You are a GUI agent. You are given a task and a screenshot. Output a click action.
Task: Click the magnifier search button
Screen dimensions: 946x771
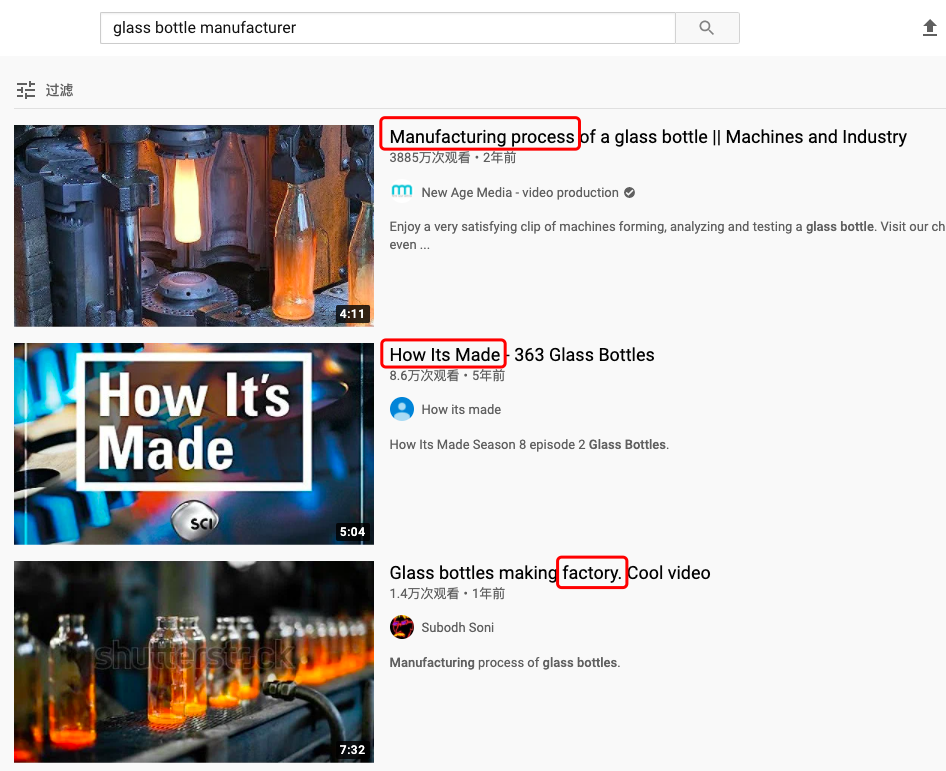[706, 28]
